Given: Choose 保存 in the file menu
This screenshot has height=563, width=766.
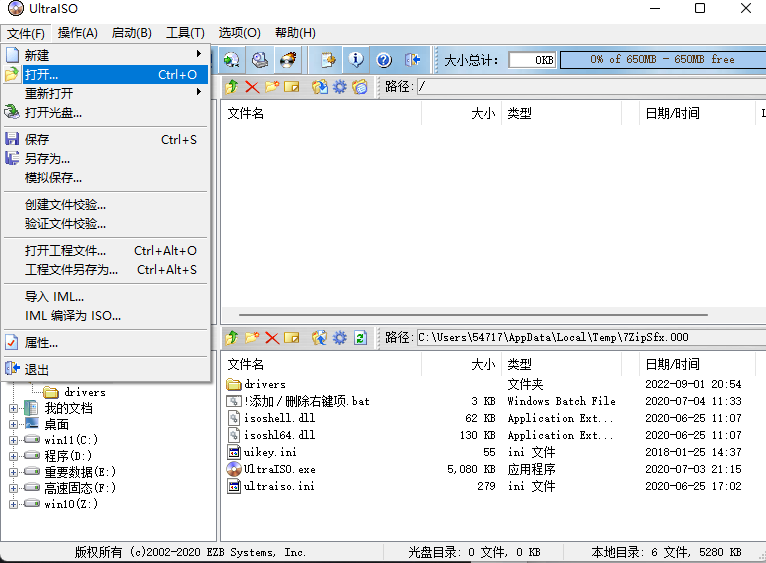Looking at the screenshot, I should pos(106,140).
